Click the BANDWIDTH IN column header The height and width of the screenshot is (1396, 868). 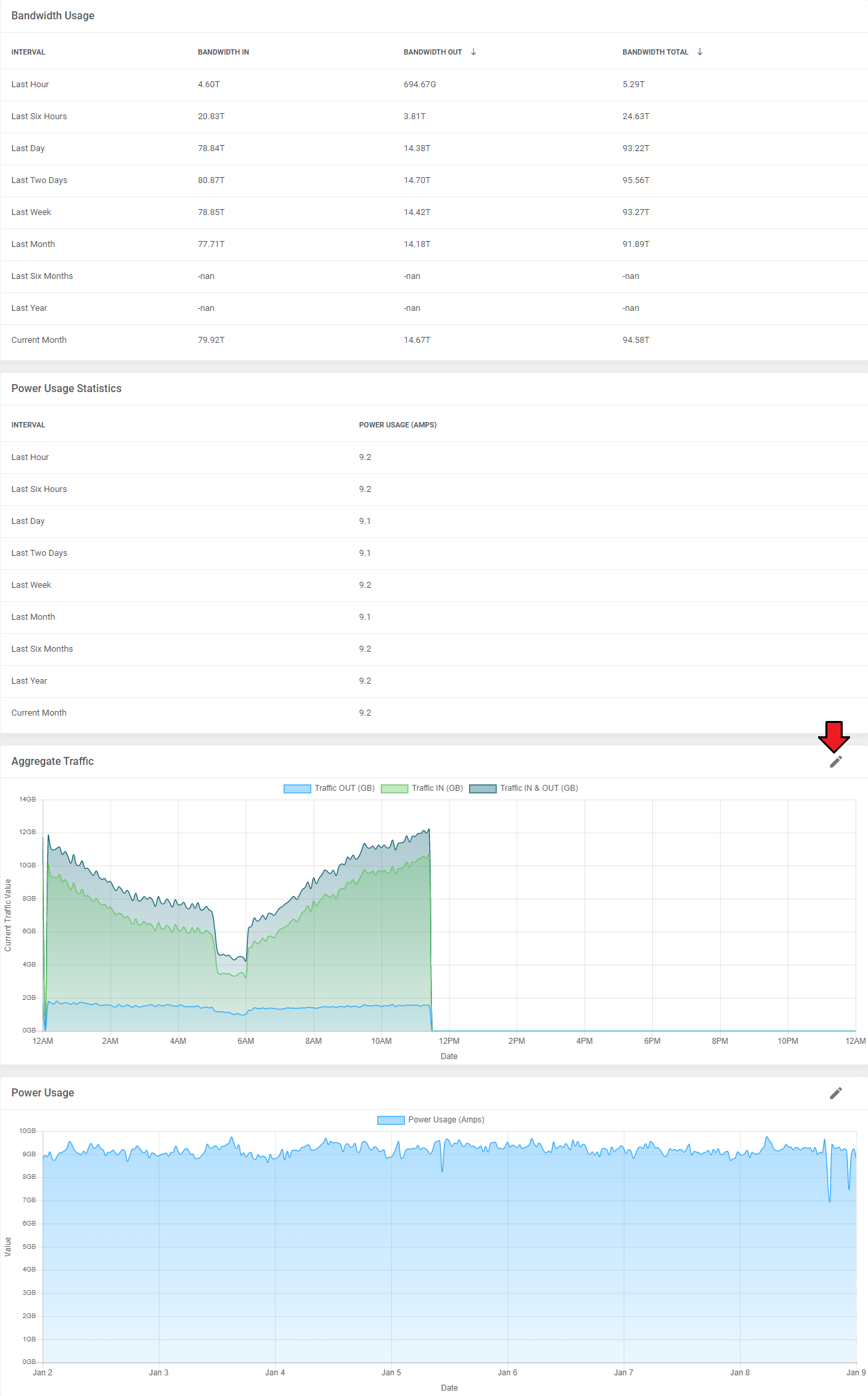(223, 52)
